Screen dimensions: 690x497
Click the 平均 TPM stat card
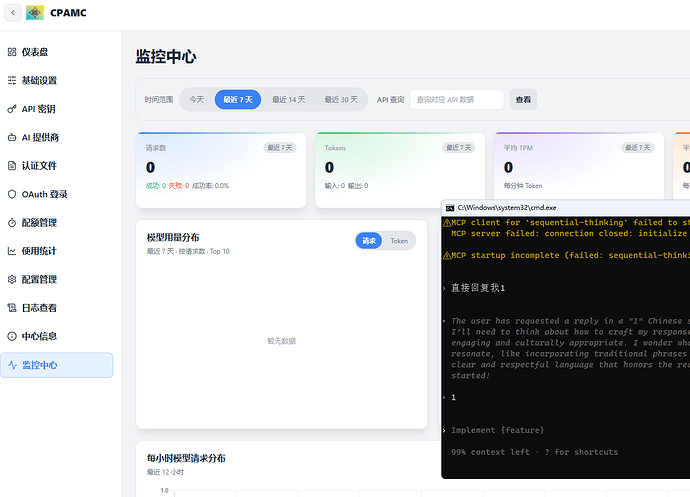(579, 166)
